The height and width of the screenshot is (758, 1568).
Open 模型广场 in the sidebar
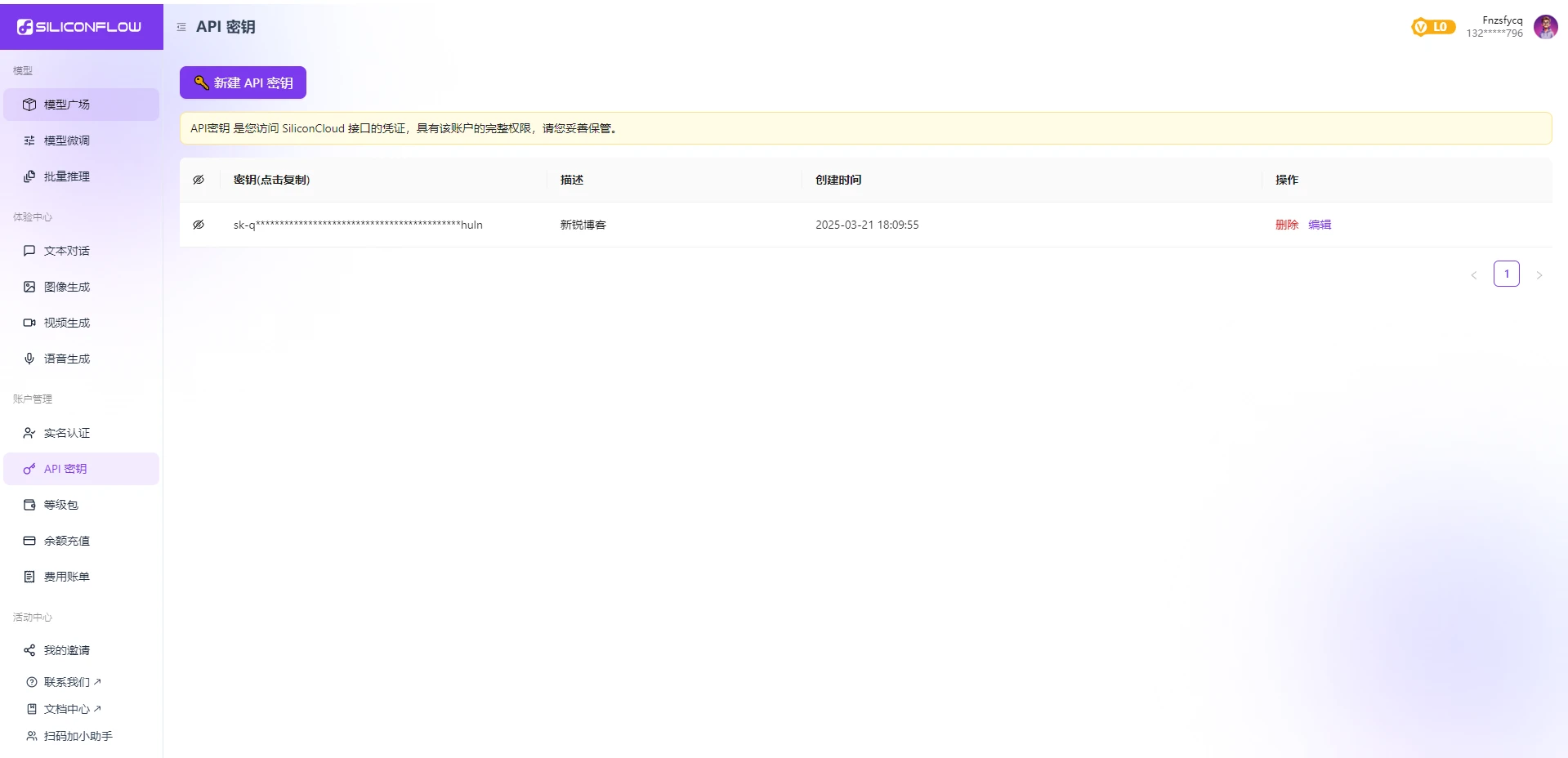(x=81, y=105)
